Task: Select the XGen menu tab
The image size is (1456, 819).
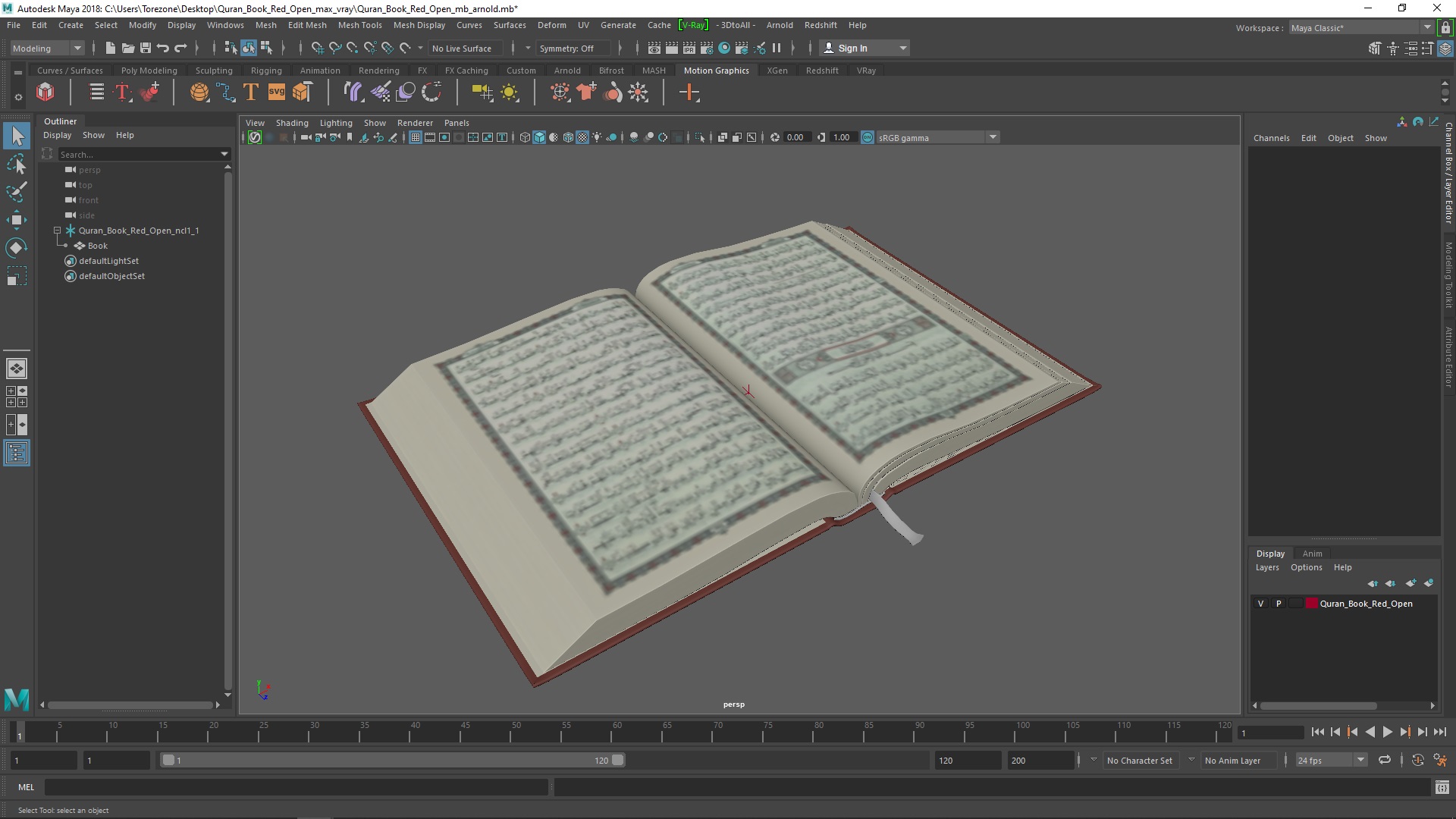Action: (x=777, y=70)
